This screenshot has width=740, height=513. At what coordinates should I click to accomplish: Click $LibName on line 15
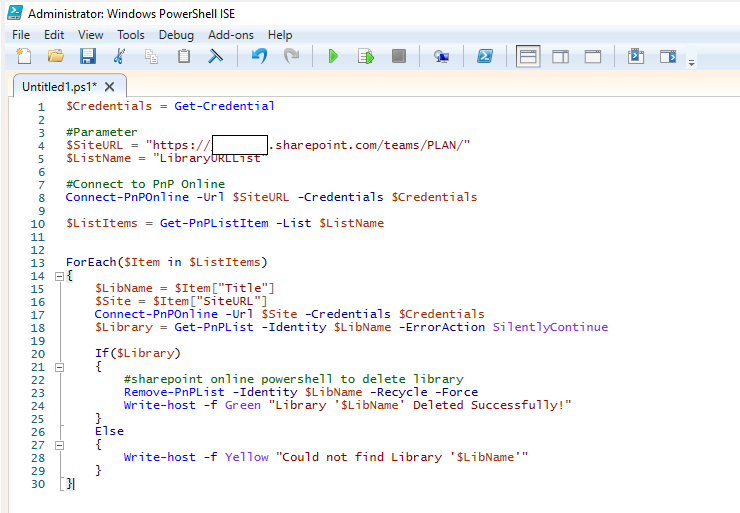click(124, 288)
